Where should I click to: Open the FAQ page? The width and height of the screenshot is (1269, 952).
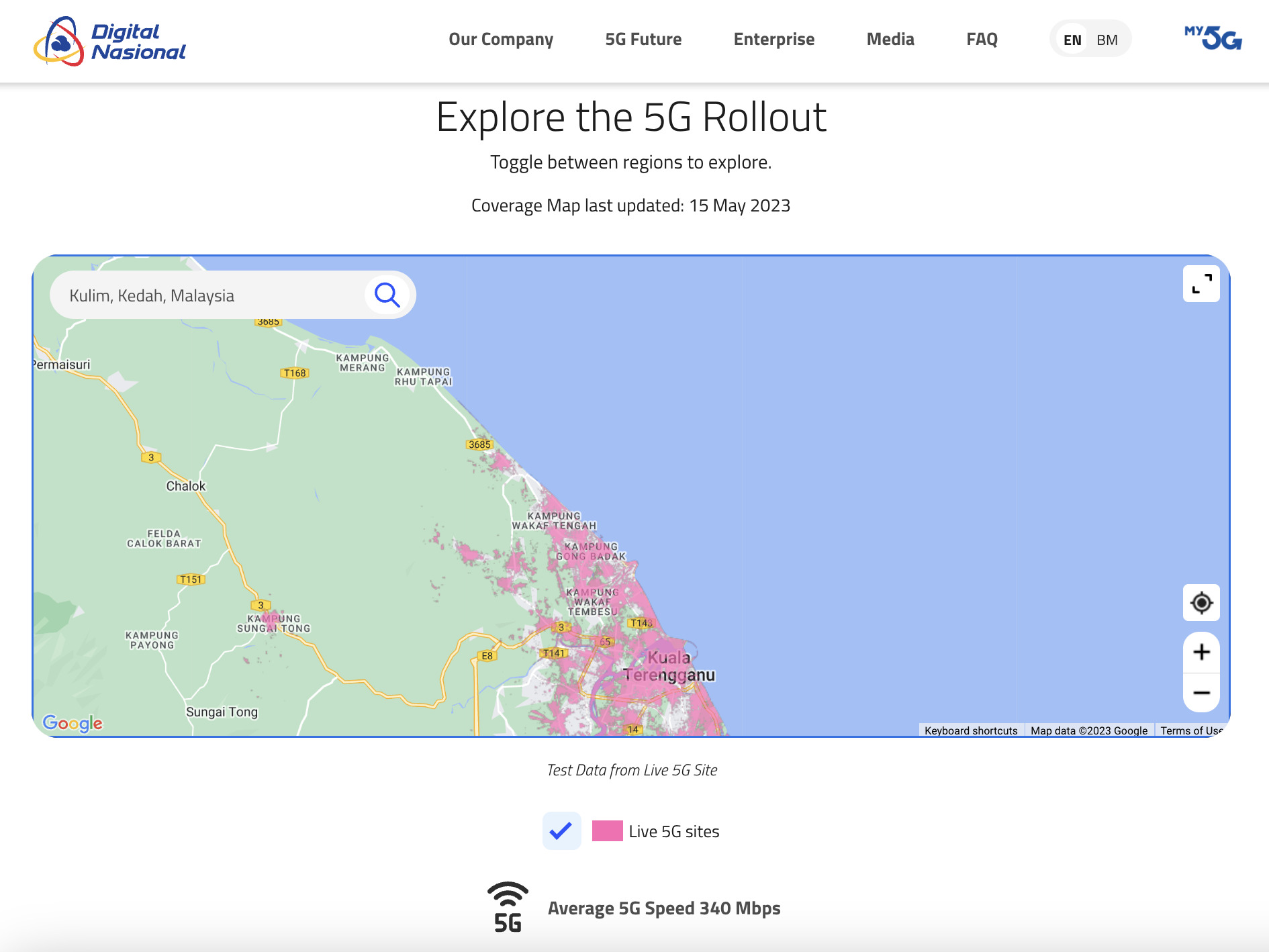point(982,40)
